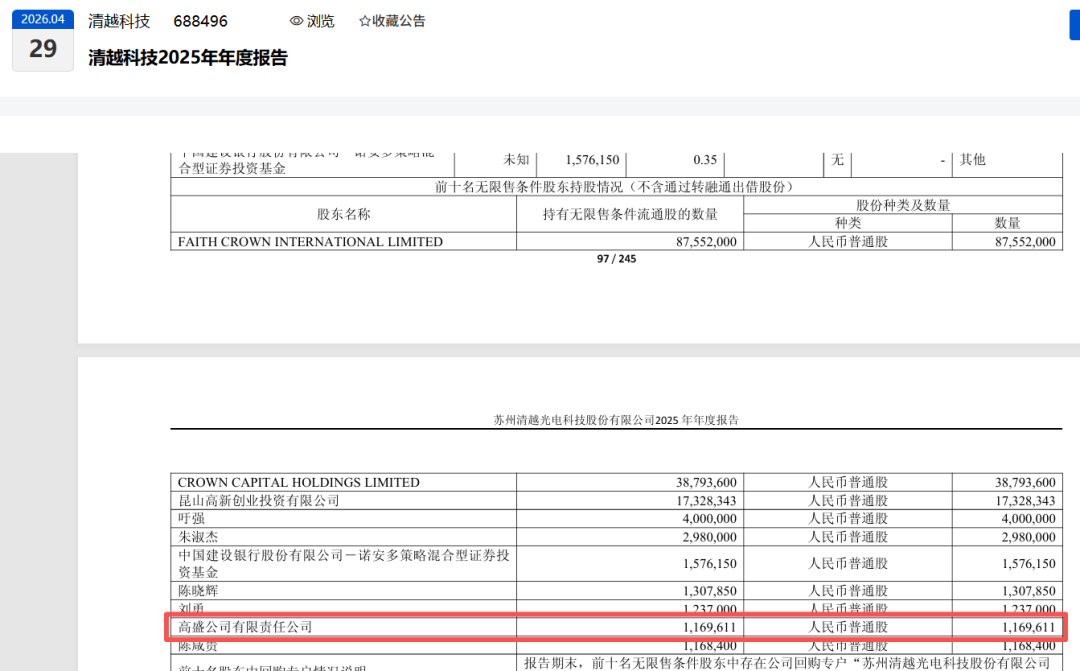This screenshot has height=671, width=1080.
Task: Click the title 清越科技2025年年度报告
Action: point(188,58)
